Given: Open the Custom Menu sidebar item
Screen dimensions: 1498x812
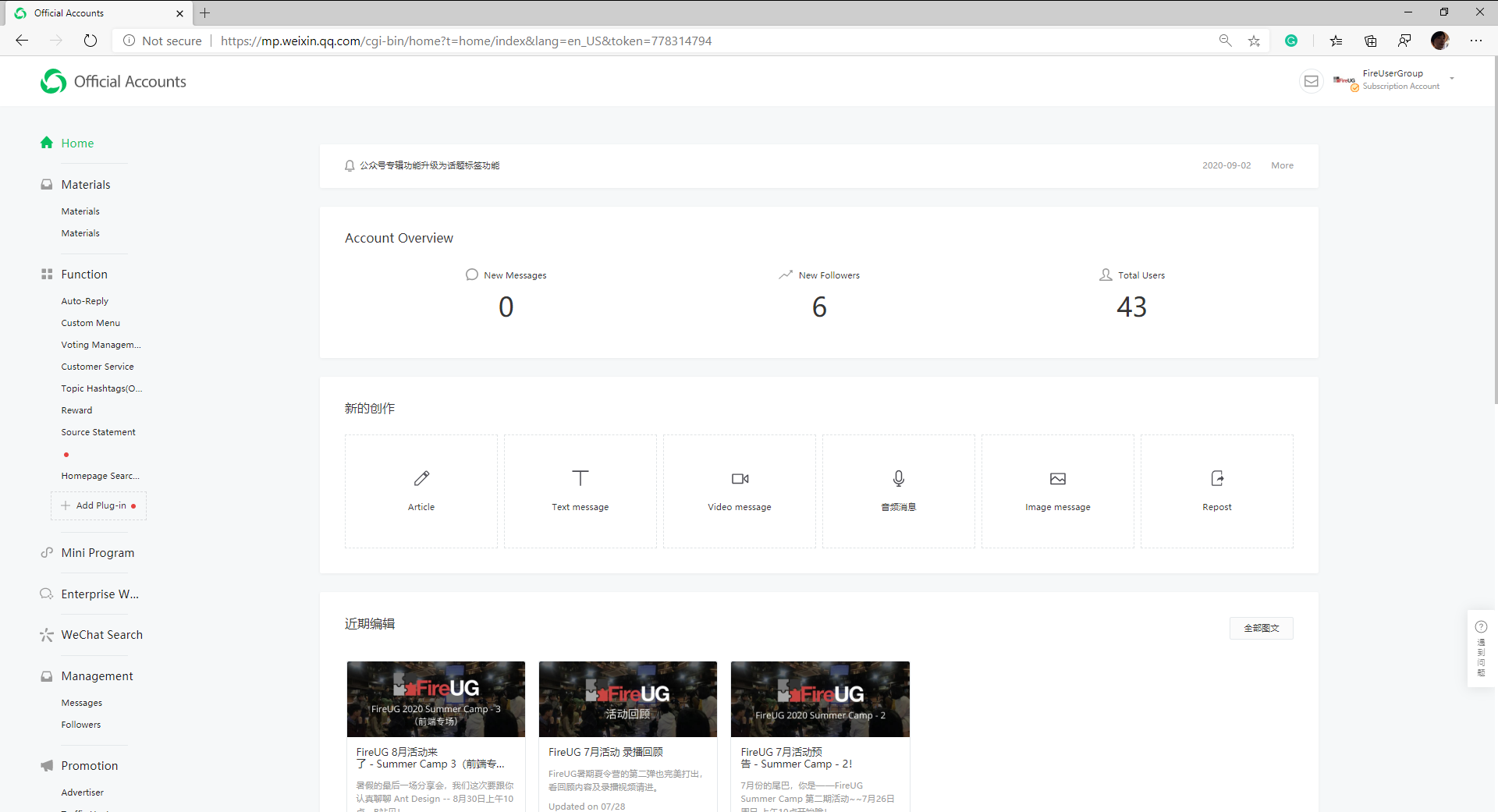Looking at the screenshot, I should click(91, 323).
